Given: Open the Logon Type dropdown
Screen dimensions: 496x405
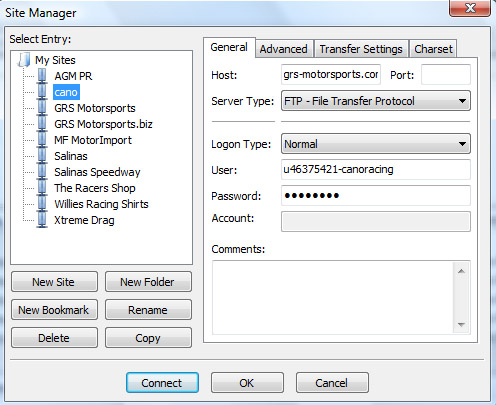Looking at the screenshot, I should pos(376,144).
